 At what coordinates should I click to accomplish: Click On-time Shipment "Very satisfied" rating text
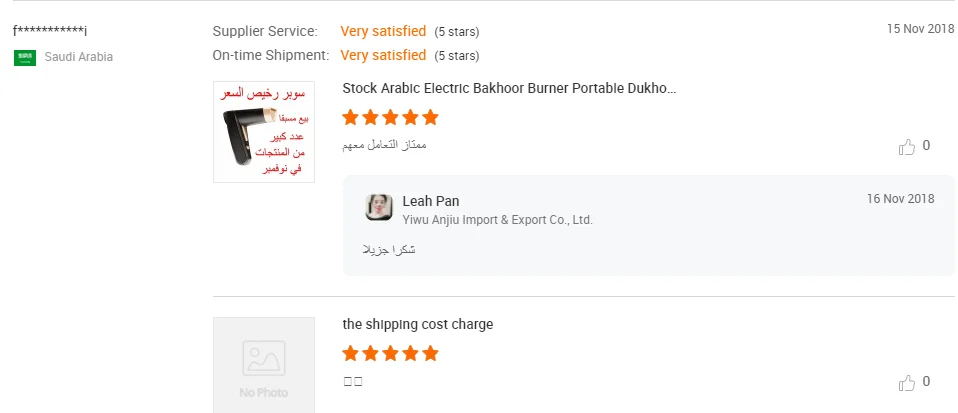tap(383, 55)
